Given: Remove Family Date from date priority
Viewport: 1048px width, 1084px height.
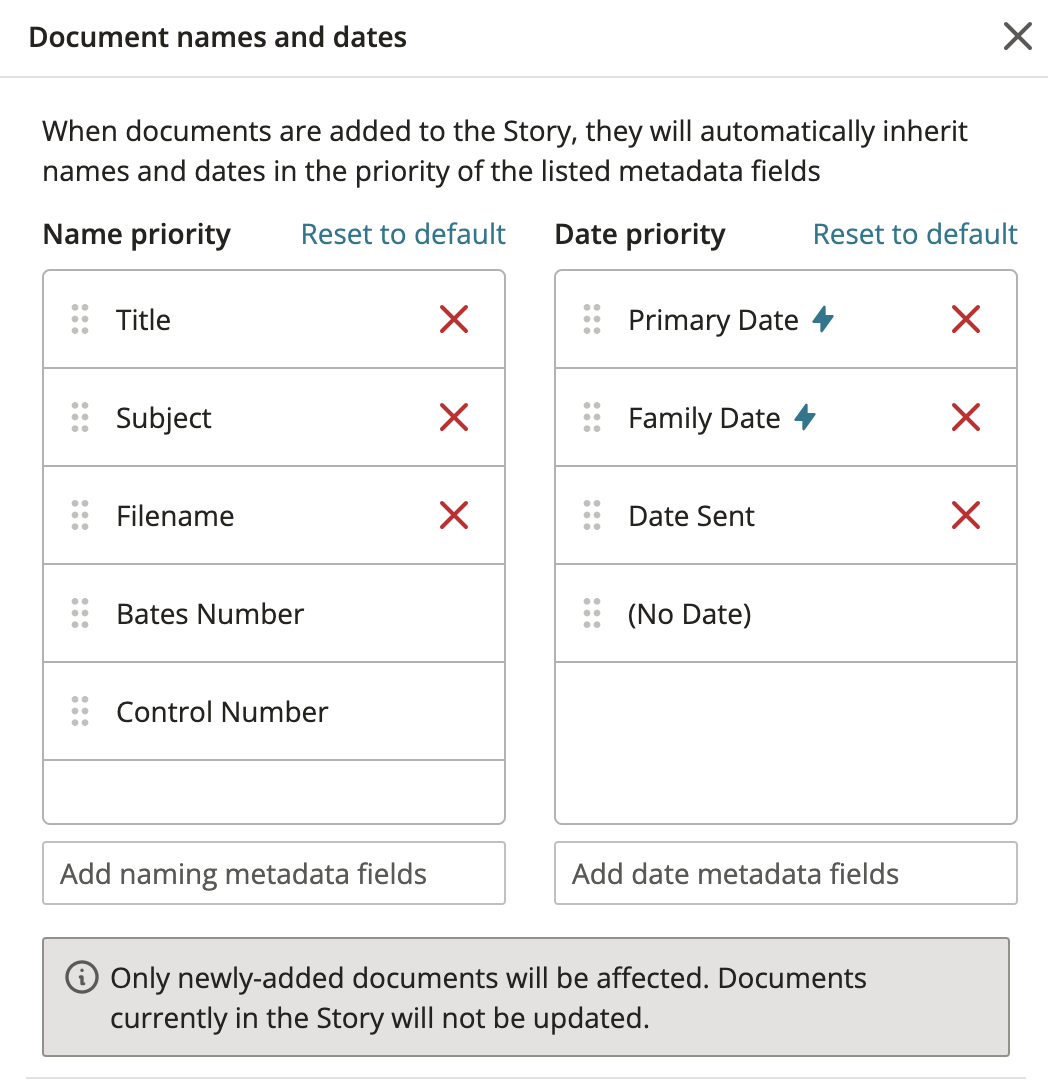Looking at the screenshot, I should click(966, 418).
